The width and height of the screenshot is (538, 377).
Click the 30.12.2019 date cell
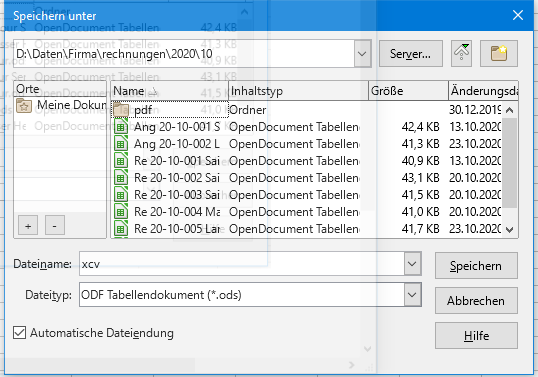(475, 110)
